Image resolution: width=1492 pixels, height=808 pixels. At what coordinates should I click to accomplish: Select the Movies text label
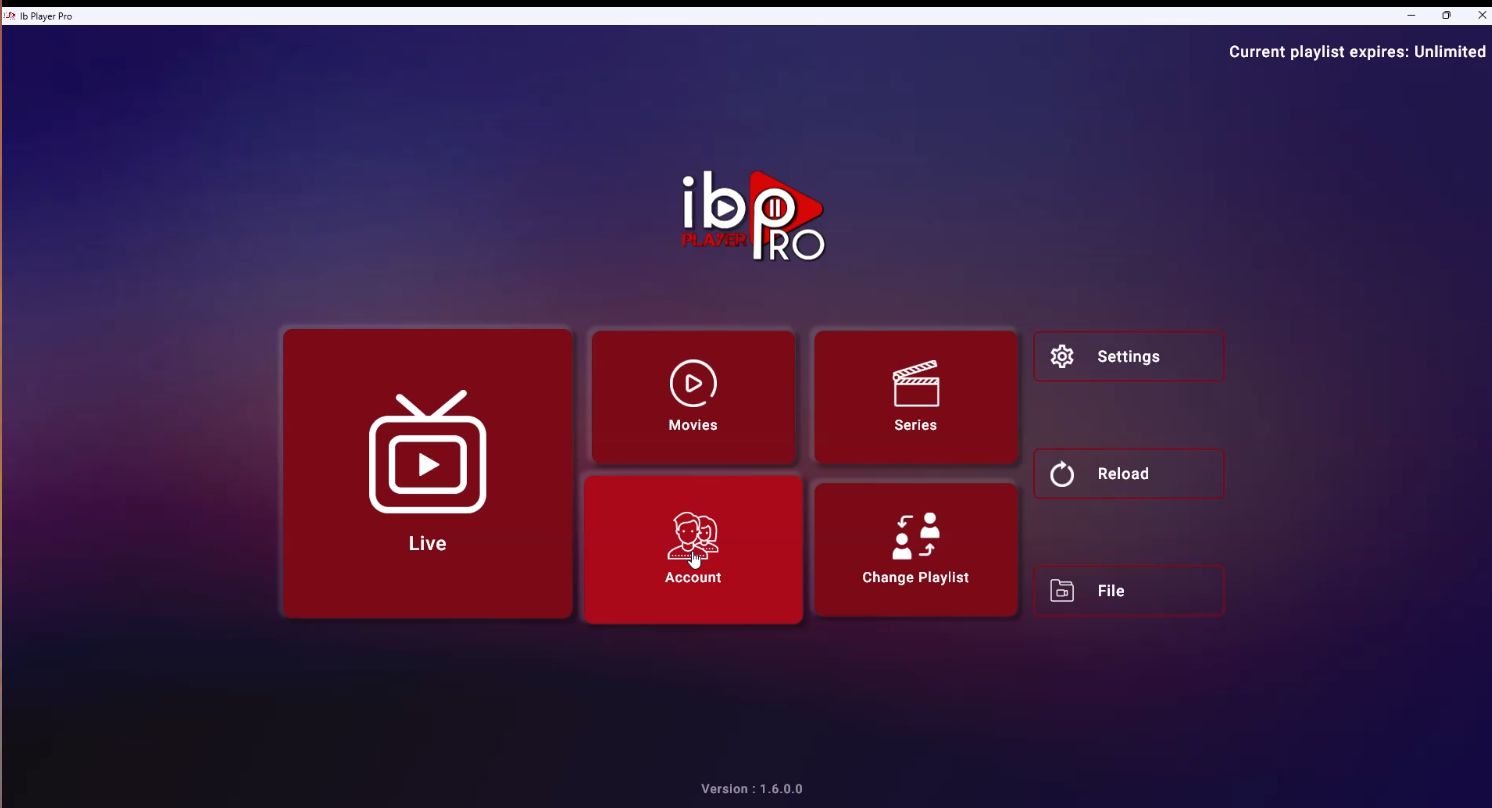[693, 425]
